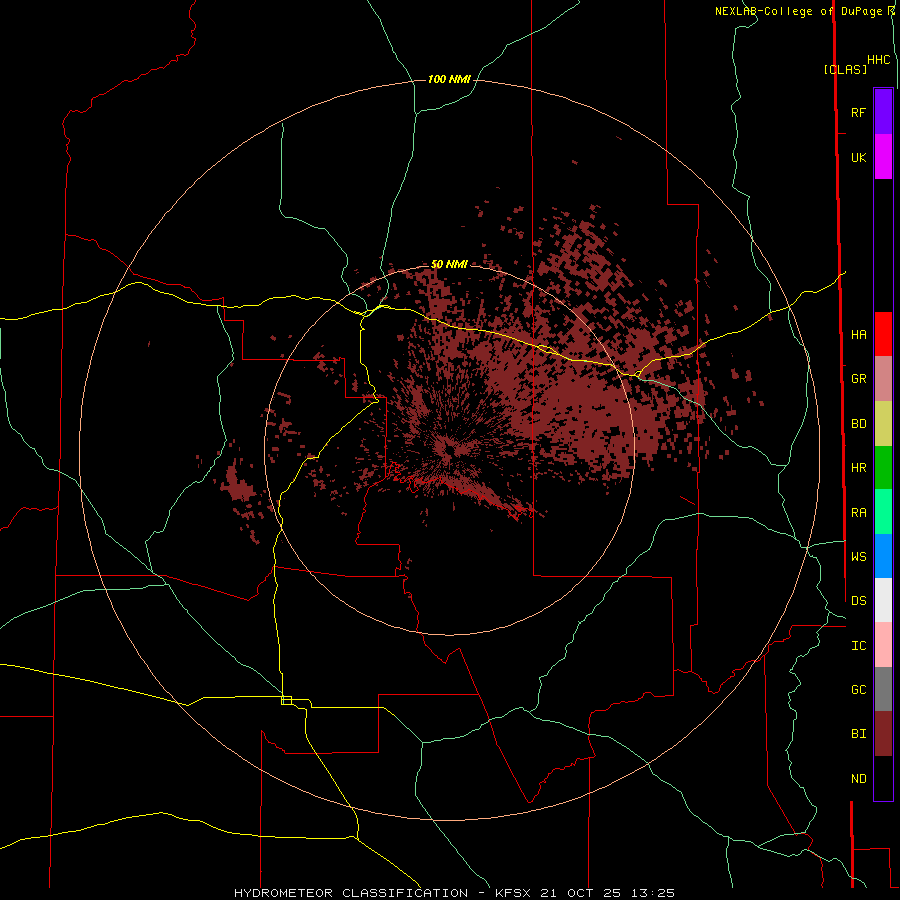Select the RA legend label
The image size is (900, 900).
(858, 513)
